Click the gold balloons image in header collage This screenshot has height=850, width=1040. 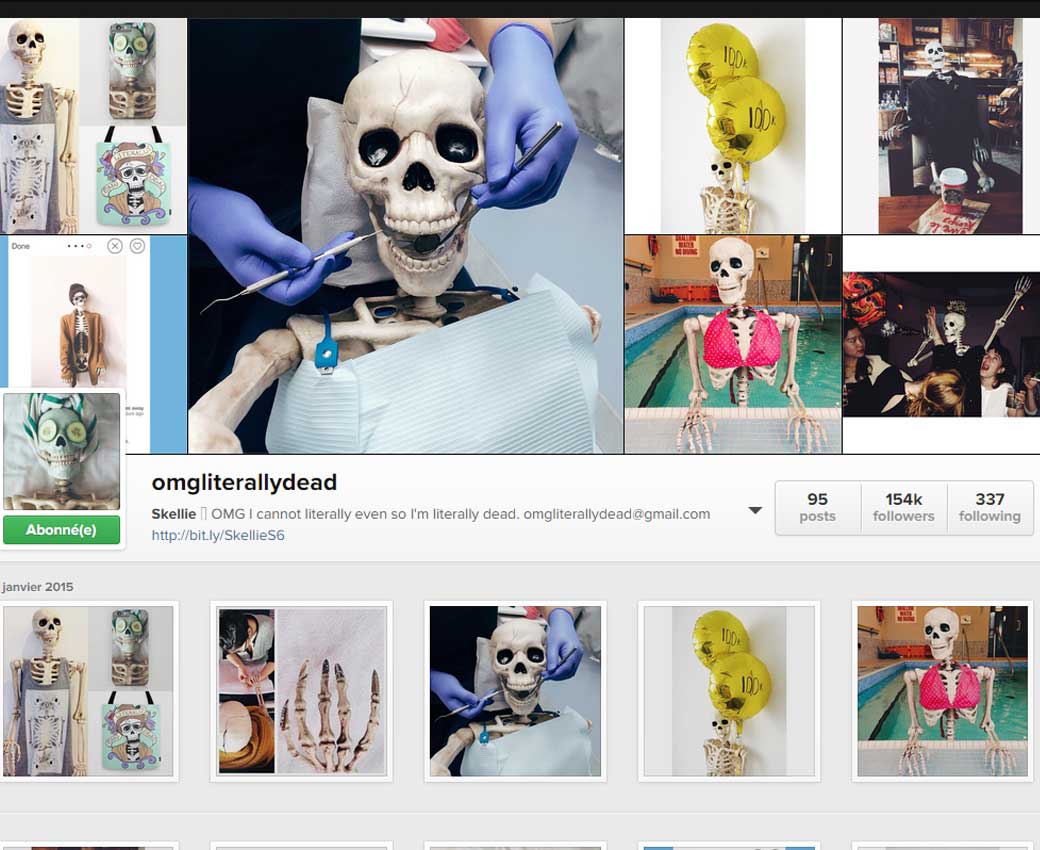732,126
